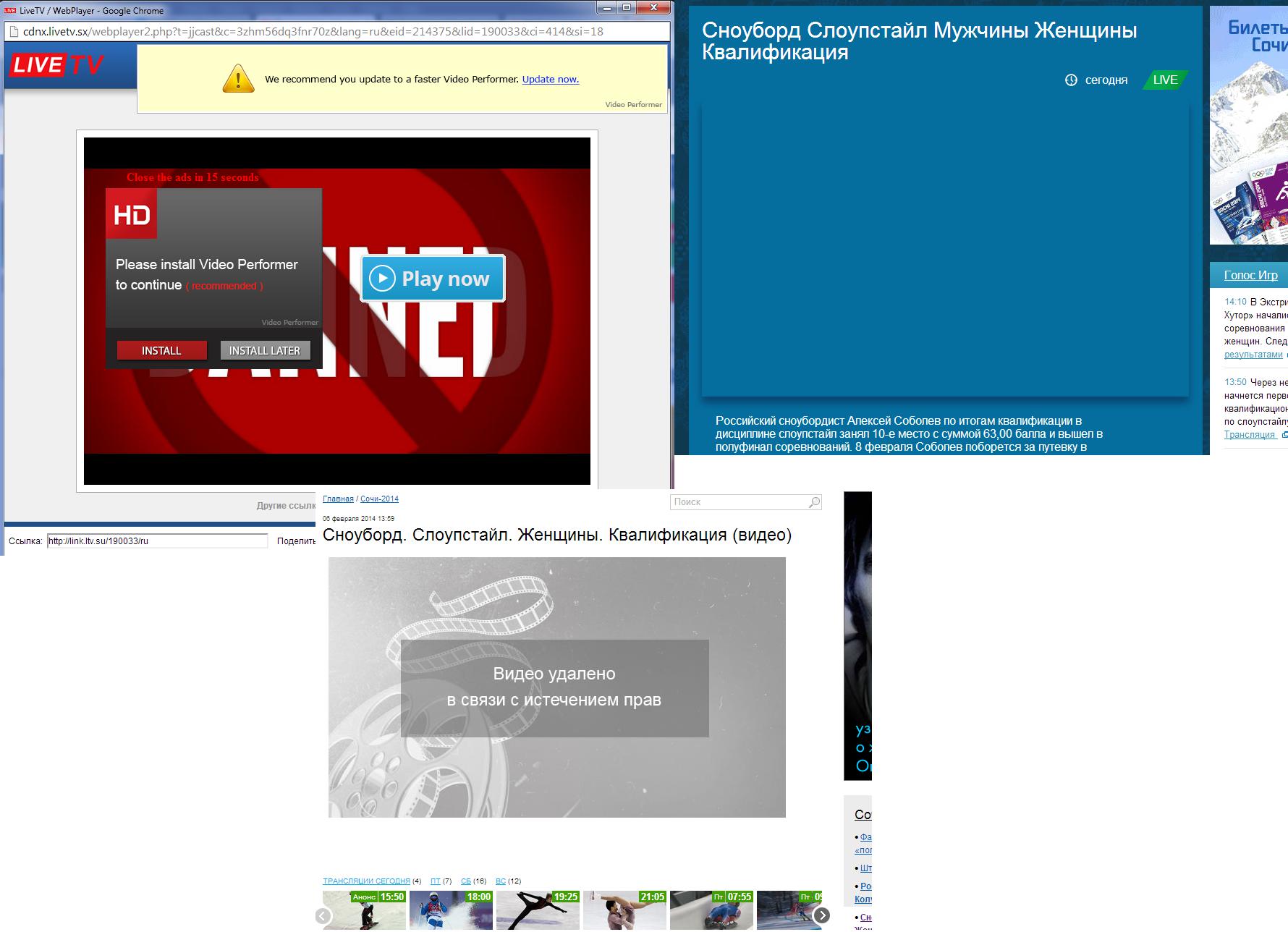This screenshot has width=1288, height=932.
Task: Click the page icon in the Chrome address bar
Action: tap(13, 32)
